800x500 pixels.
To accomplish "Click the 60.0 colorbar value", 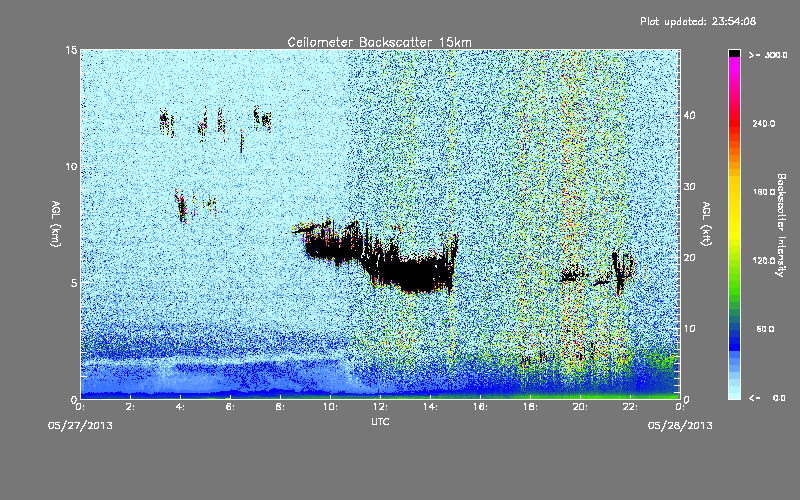I will pos(765,329).
